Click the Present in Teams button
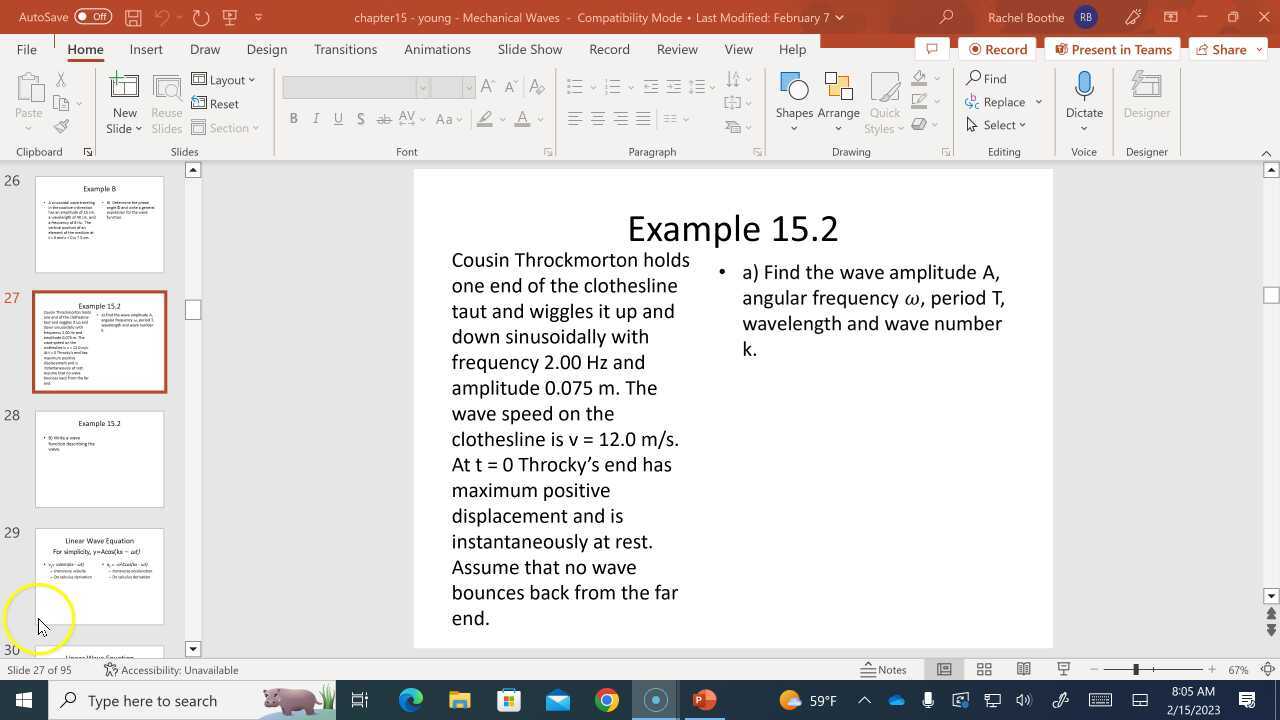 tap(1112, 49)
